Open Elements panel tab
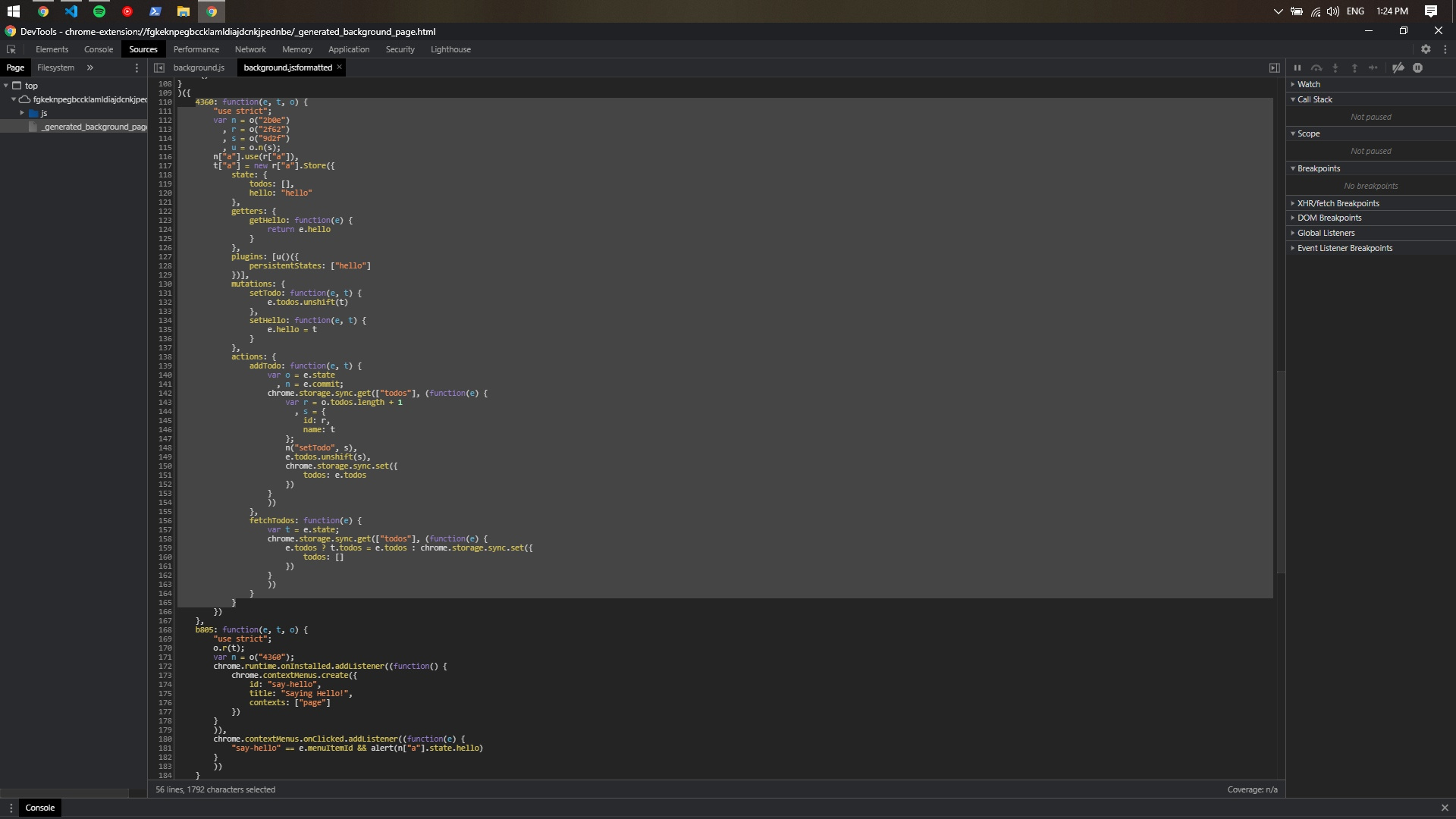 (52, 49)
